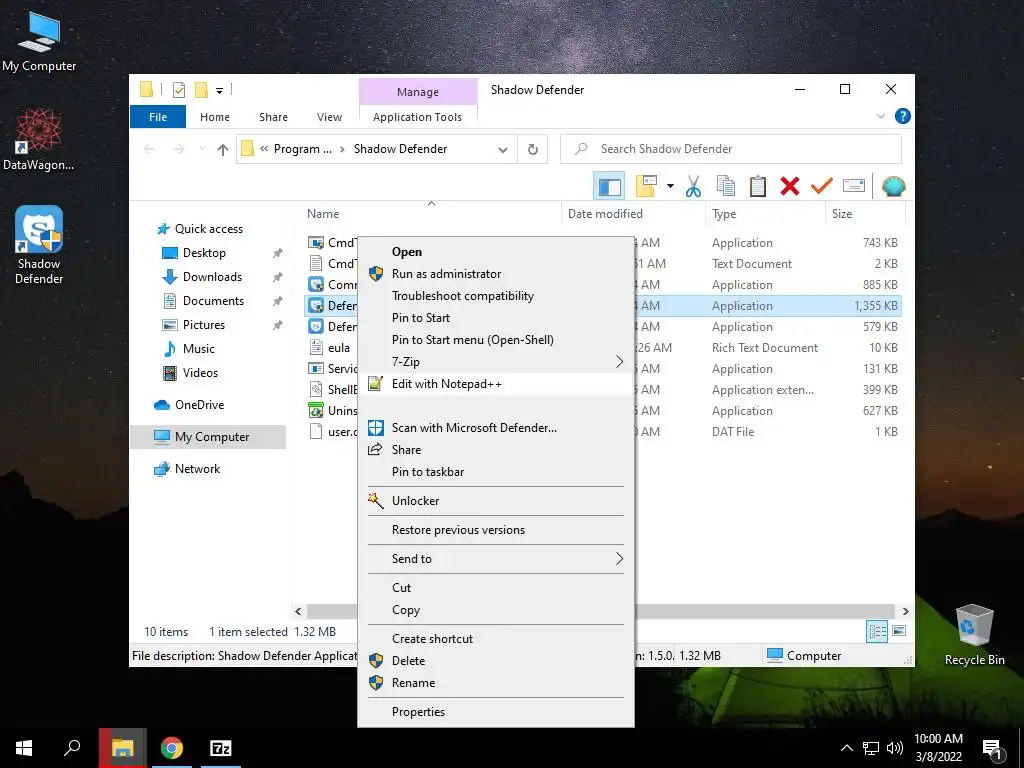Open DataWagon desktop shortcut
The image size is (1024, 768).
pos(39,139)
